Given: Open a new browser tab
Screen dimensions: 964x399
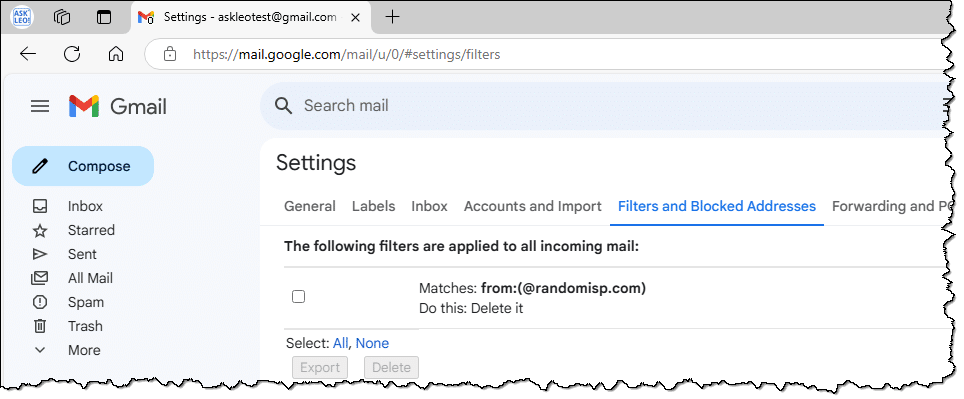Looking at the screenshot, I should click(x=392, y=17).
